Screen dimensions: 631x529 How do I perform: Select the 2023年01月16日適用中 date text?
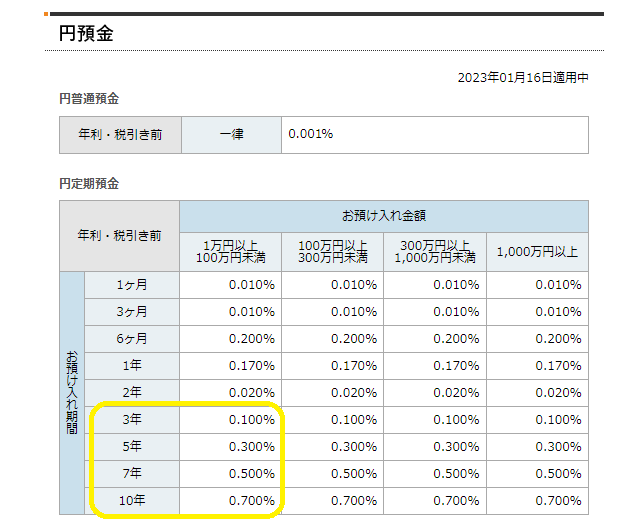coord(523,78)
